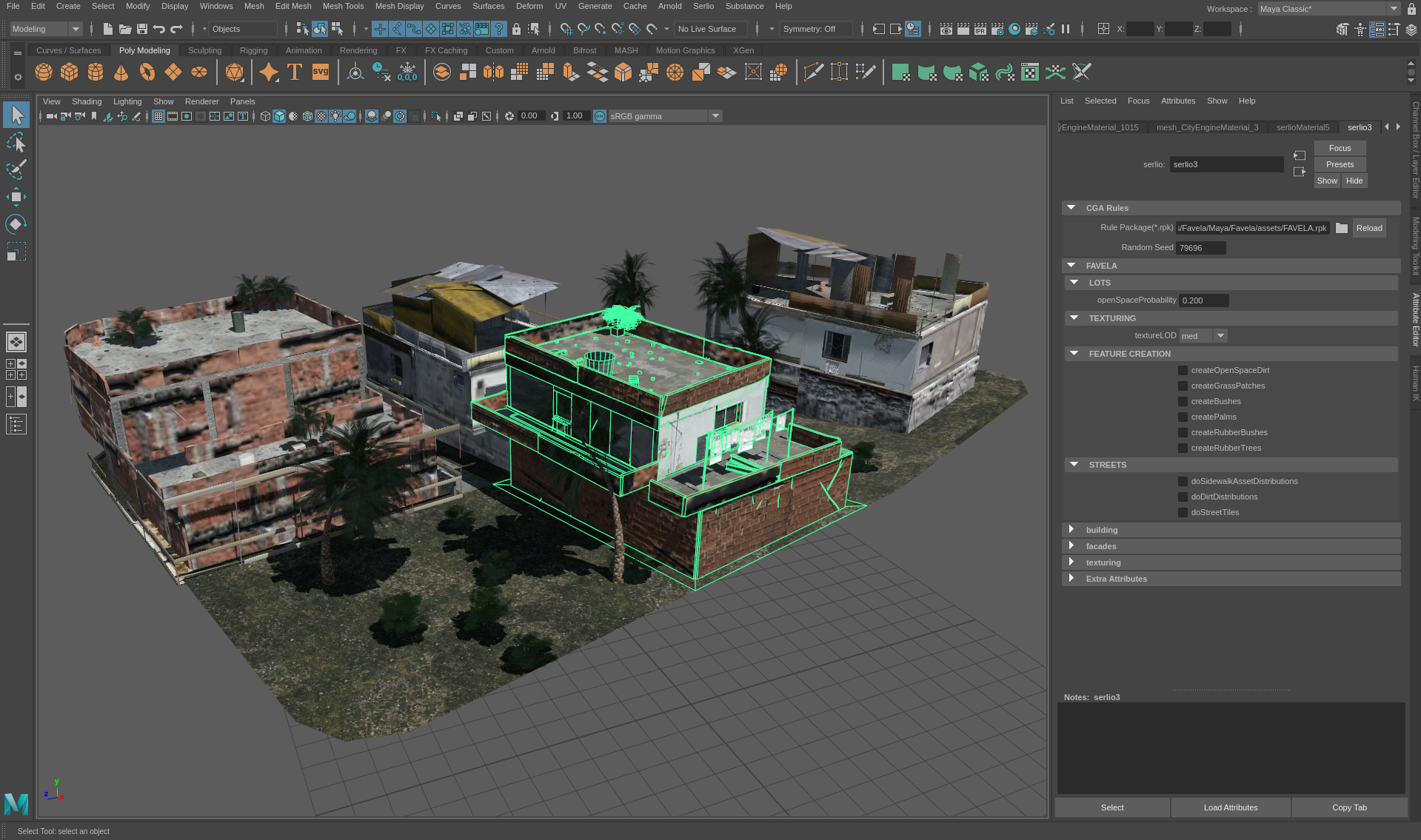Click the Redo arrow icon
The image size is (1421, 840).
[176, 29]
